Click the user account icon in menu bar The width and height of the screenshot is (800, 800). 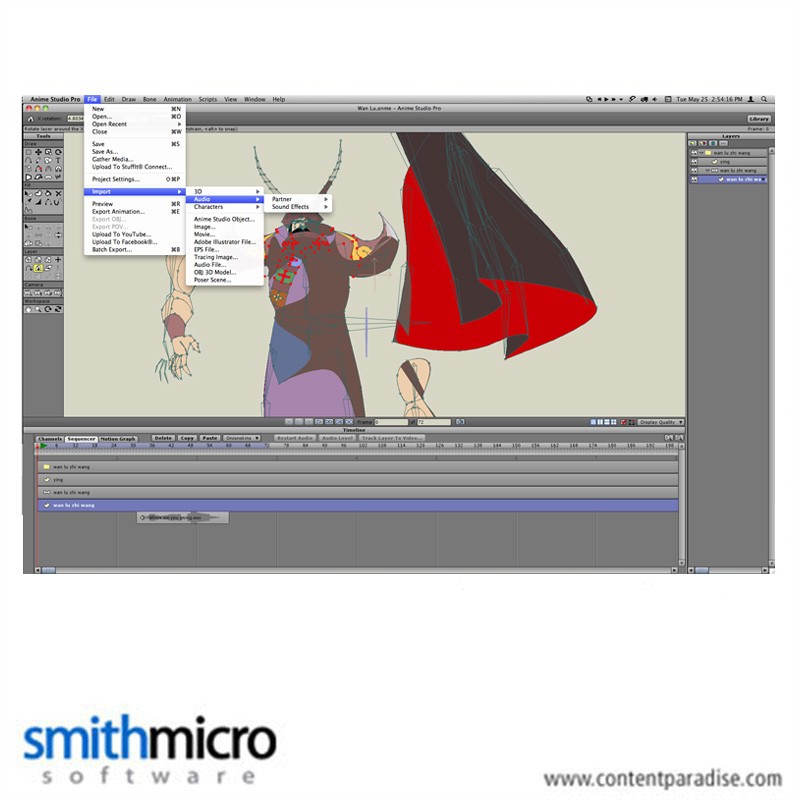tap(751, 99)
